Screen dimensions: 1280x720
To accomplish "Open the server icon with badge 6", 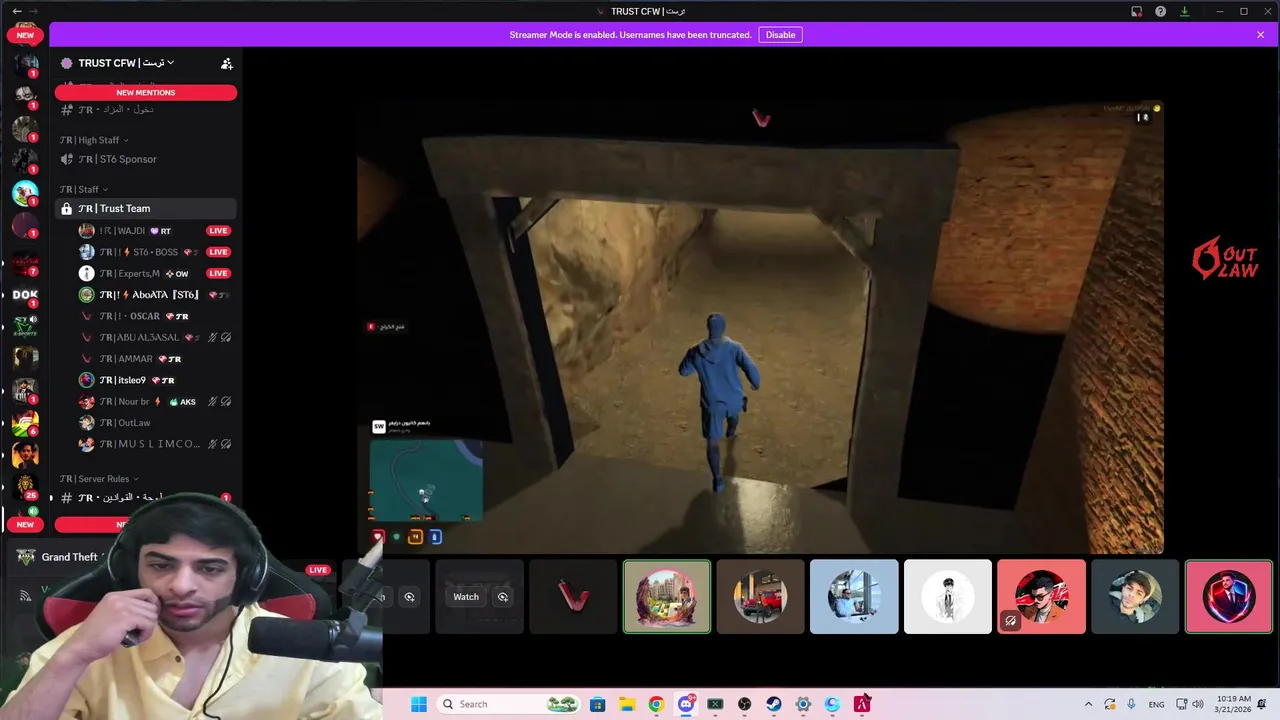I will (x=25, y=422).
